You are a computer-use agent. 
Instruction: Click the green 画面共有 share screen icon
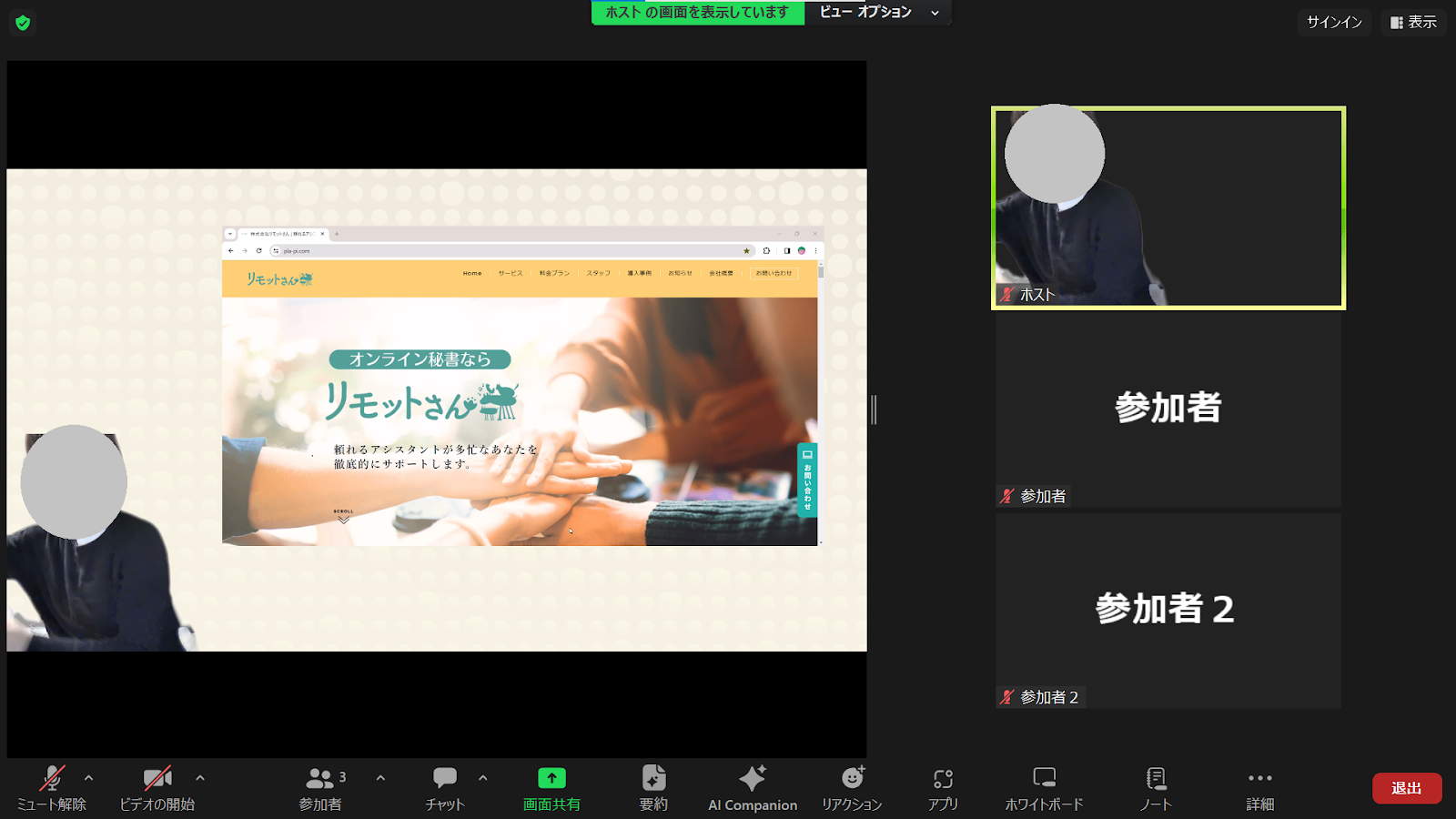click(x=551, y=778)
